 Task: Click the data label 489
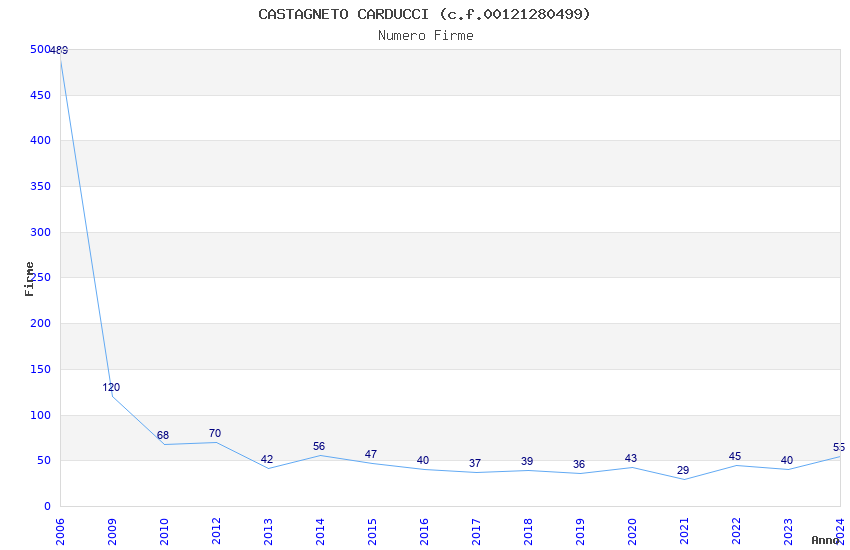[x=59, y=50]
